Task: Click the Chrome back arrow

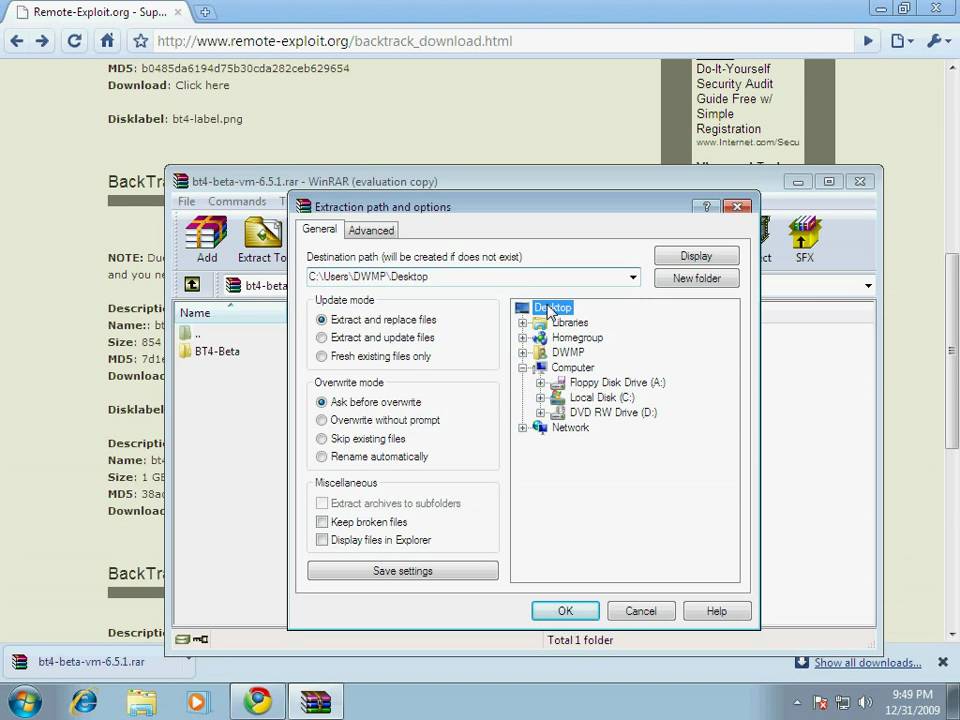Action: coord(17,41)
